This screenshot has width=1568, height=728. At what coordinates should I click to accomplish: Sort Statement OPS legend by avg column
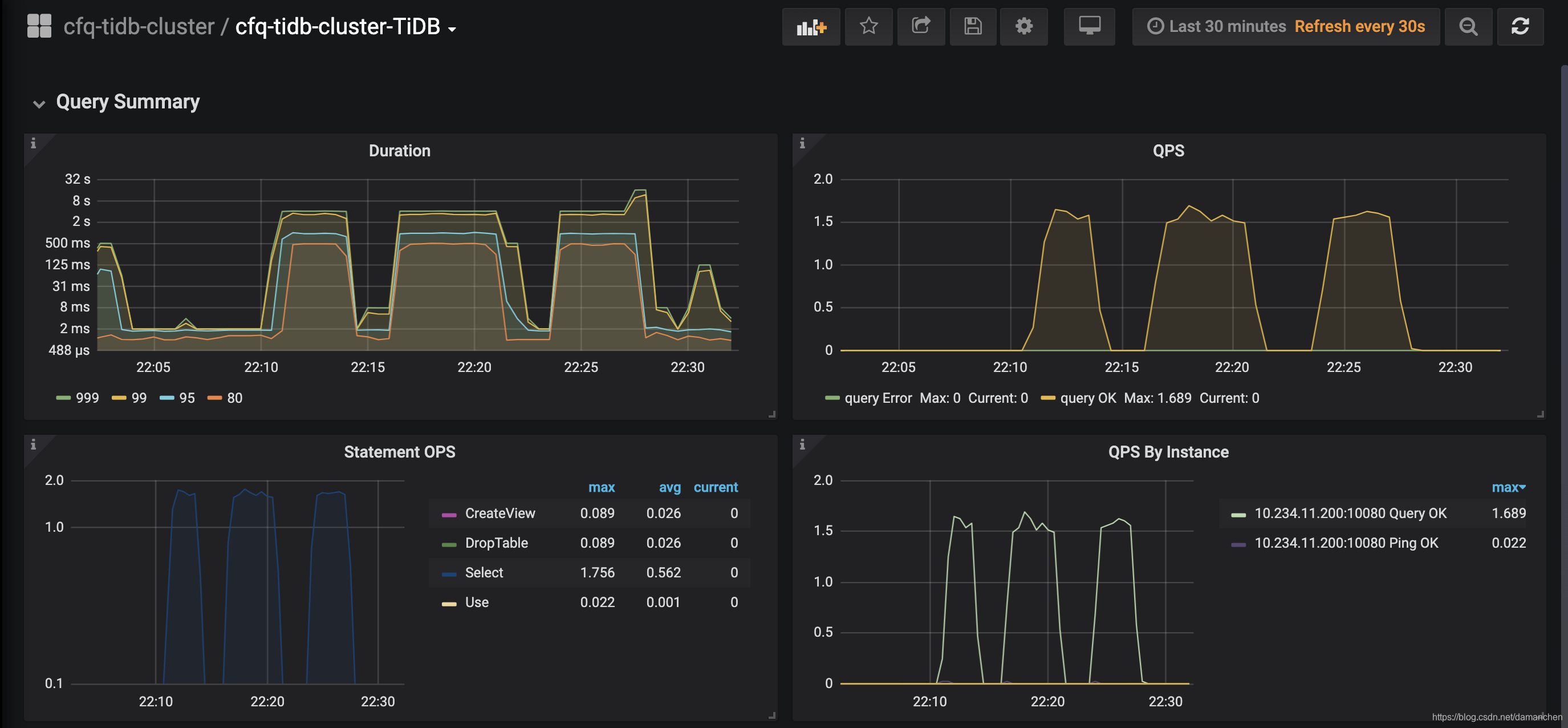click(x=669, y=487)
